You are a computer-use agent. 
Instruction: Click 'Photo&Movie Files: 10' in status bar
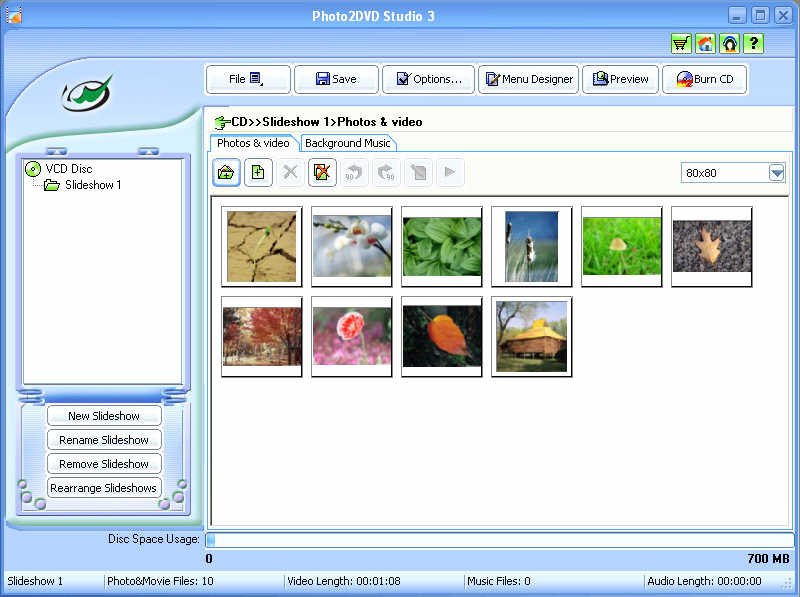(160, 581)
